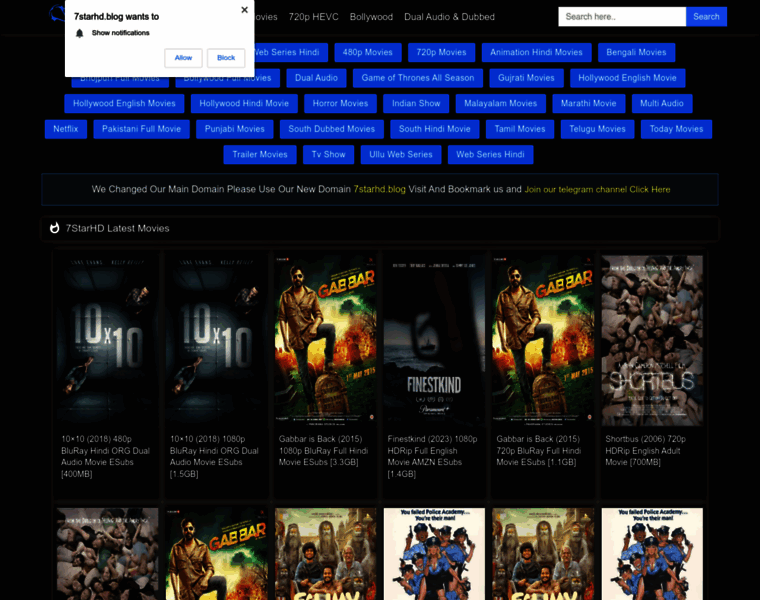
Task: Open Animation Hindi Movies category
Action: coord(537,52)
